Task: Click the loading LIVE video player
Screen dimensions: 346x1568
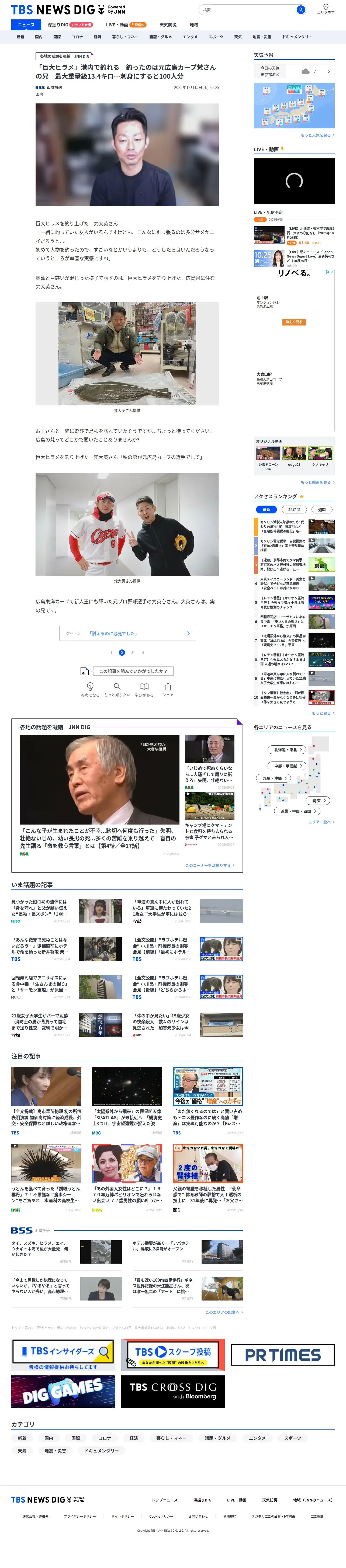Action: (294, 181)
